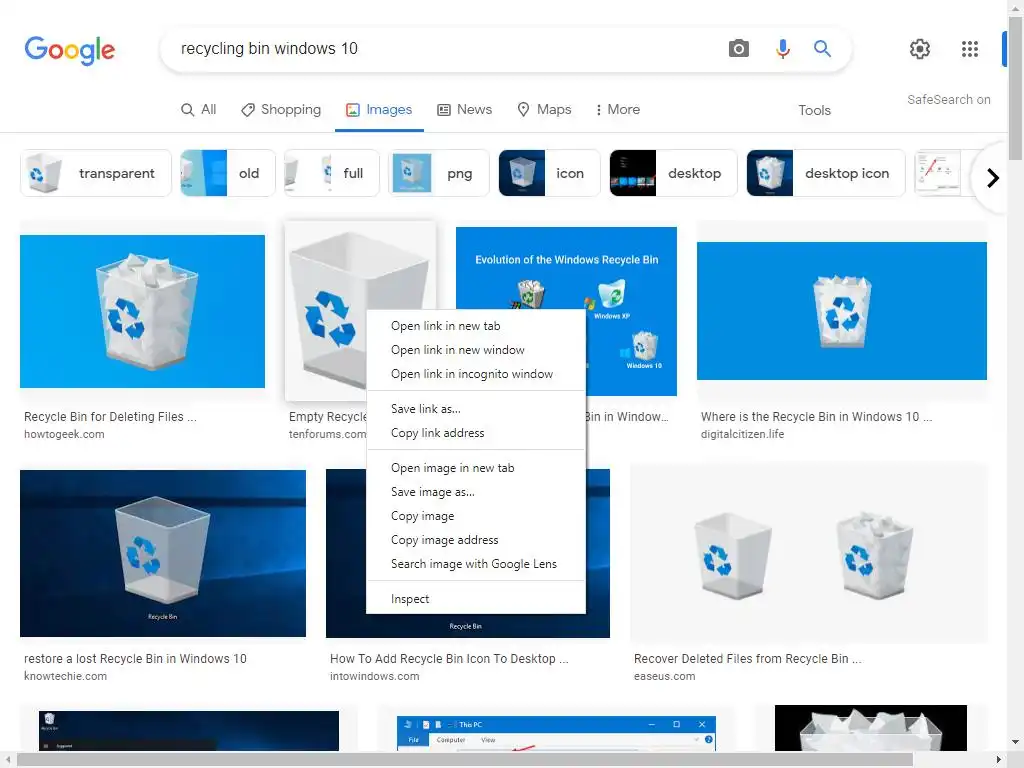
Task: Click the Google logo
Action: click(70, 50)
